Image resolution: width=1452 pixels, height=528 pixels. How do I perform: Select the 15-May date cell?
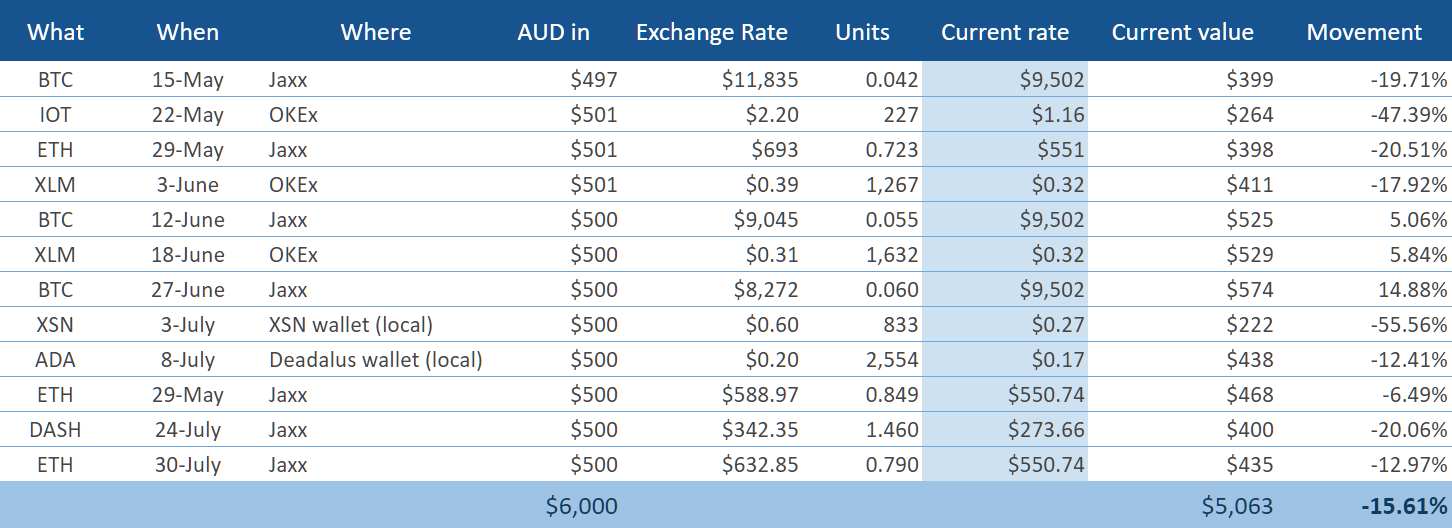(x=188, y=80)
